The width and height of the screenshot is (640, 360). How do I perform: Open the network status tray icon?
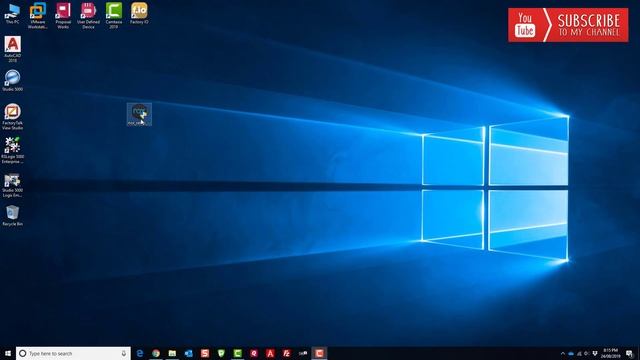click(579, 353)
